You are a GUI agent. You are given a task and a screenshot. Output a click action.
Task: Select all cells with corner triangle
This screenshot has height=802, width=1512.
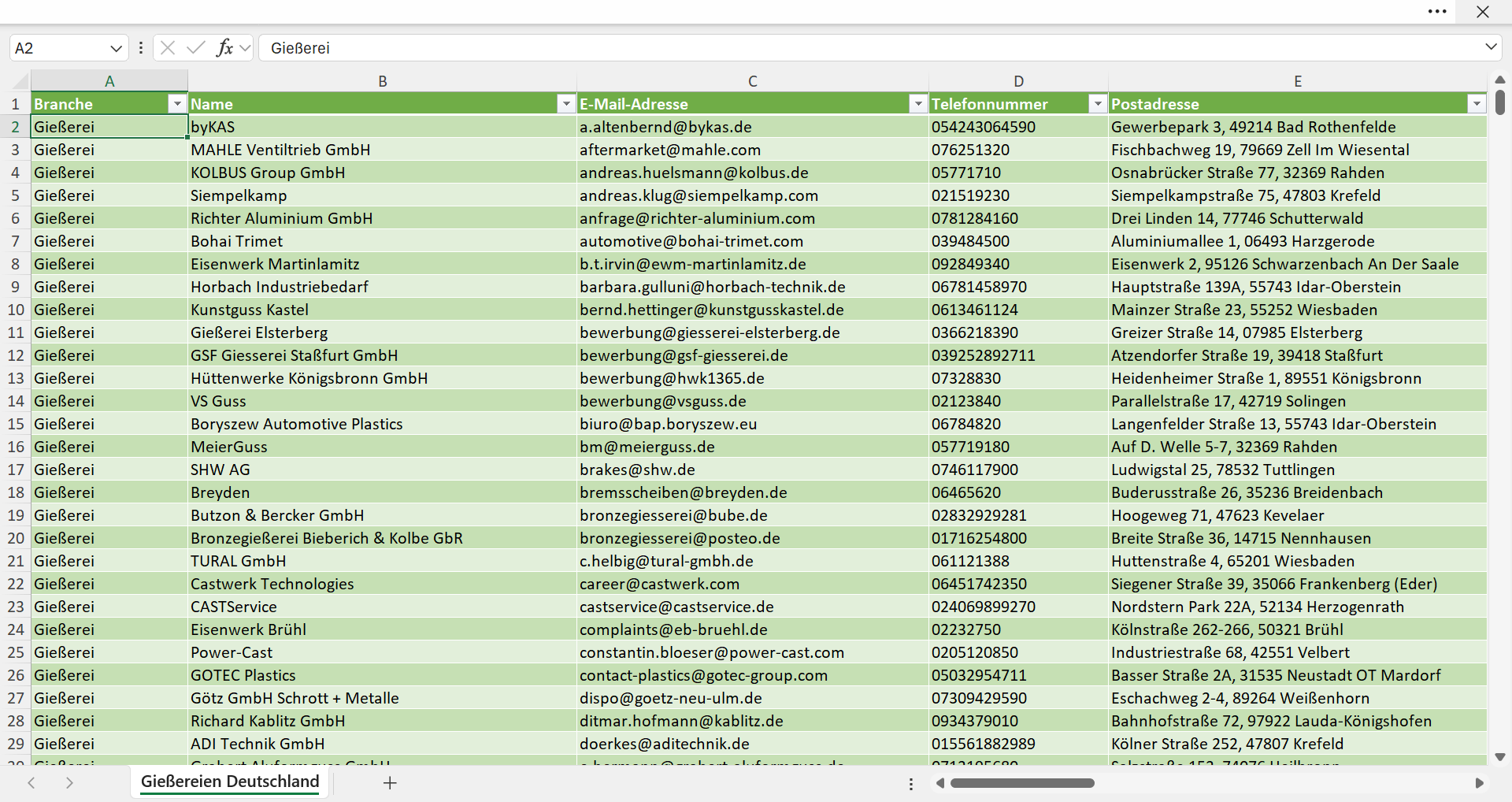(x=20, y=80)
